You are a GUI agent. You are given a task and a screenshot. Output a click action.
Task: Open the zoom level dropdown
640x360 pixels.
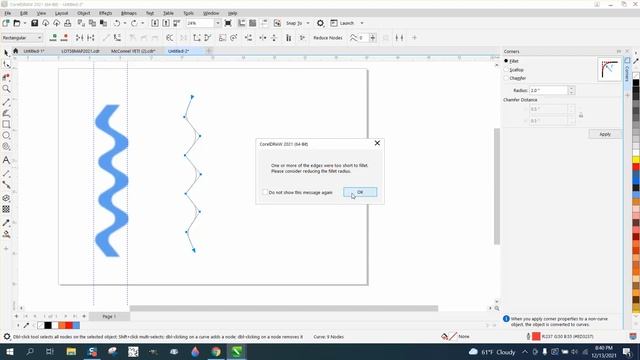coord(218,23)
